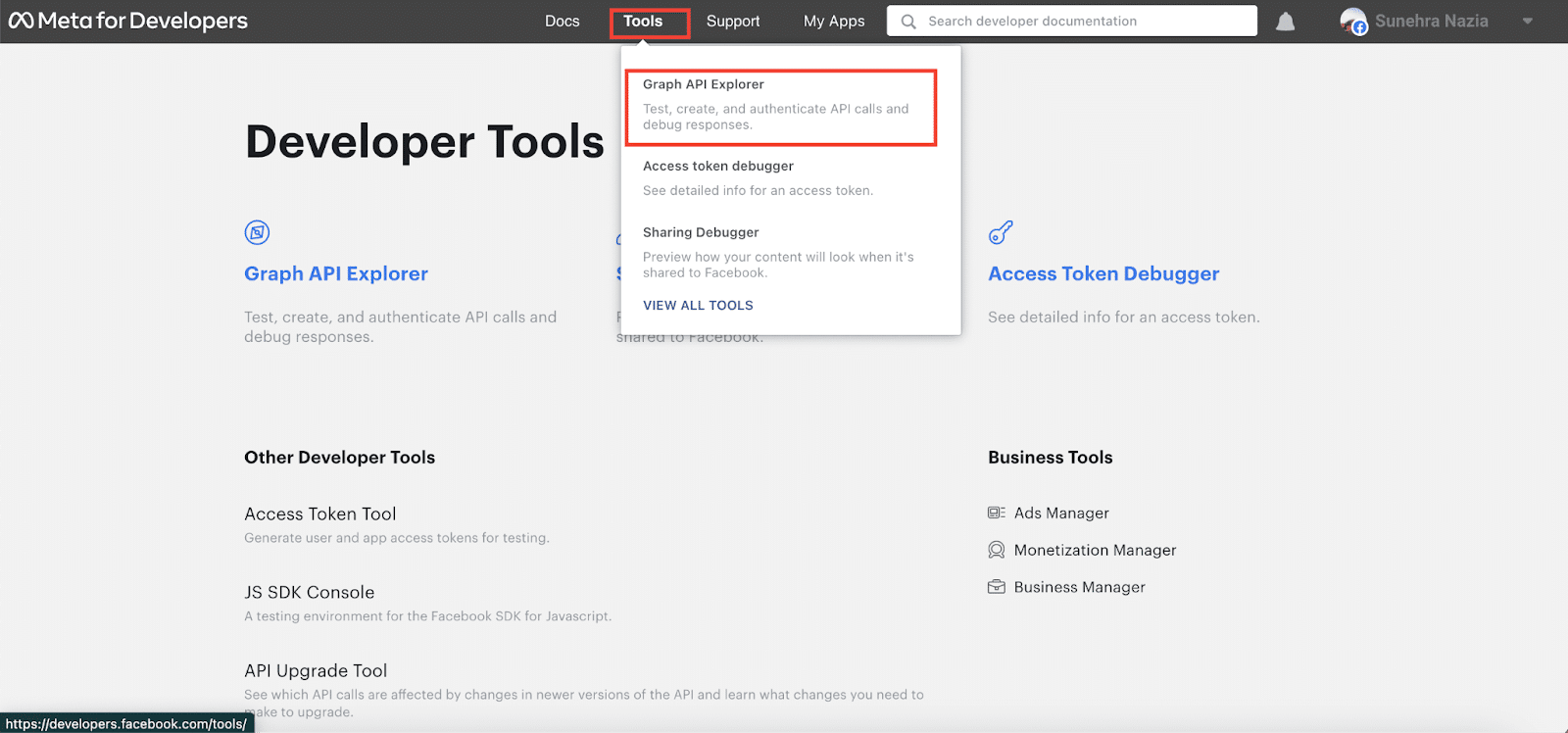Image resolution: width=1568 pixels, height=733 pixels.
Task: Click the Monetization Manager icon
Action: click(x=997, y=550)
